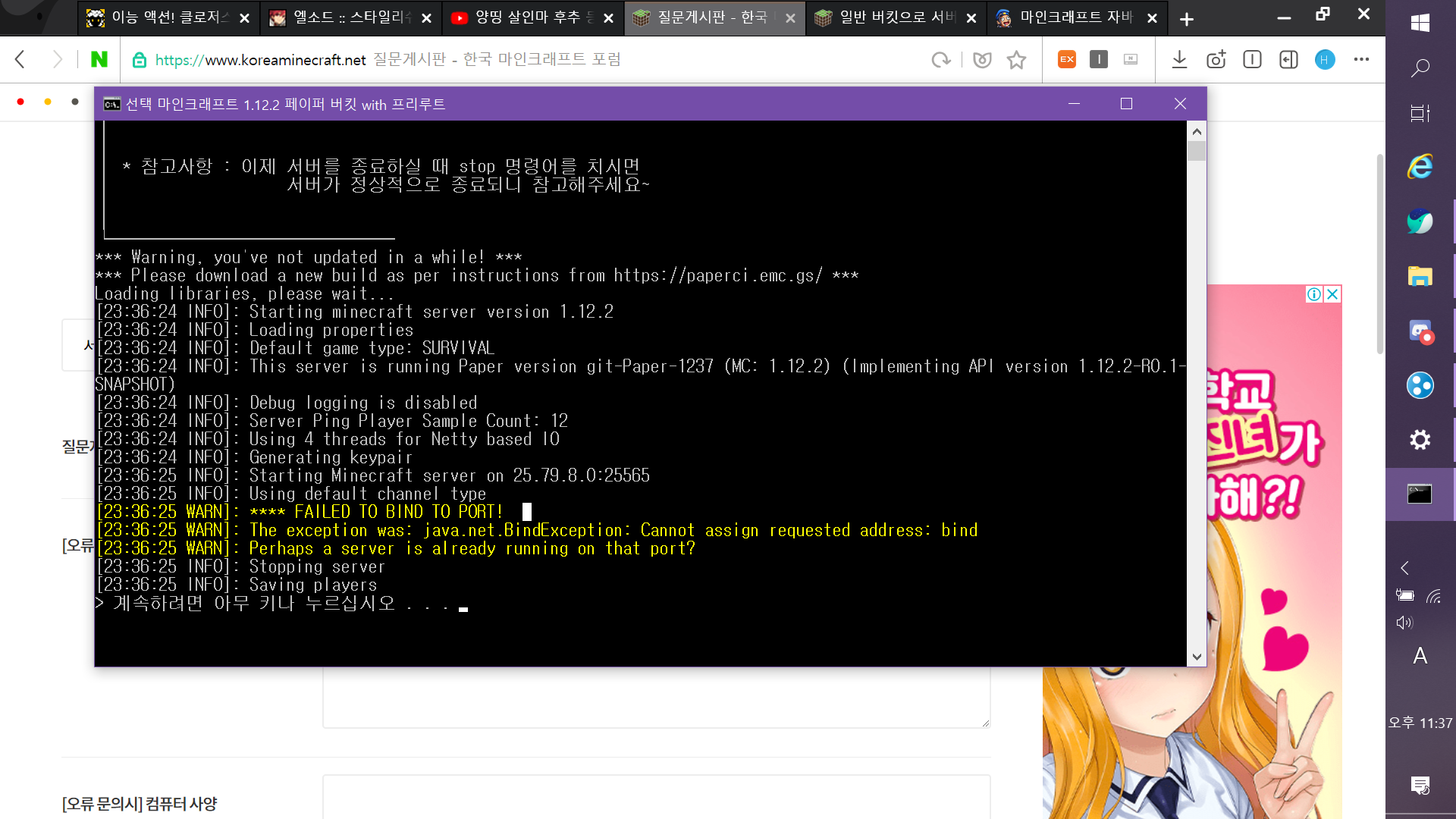Viewport: 1456px width, 819px height.
Task: Open console window system menu icon
Action: tap(111, 104)
